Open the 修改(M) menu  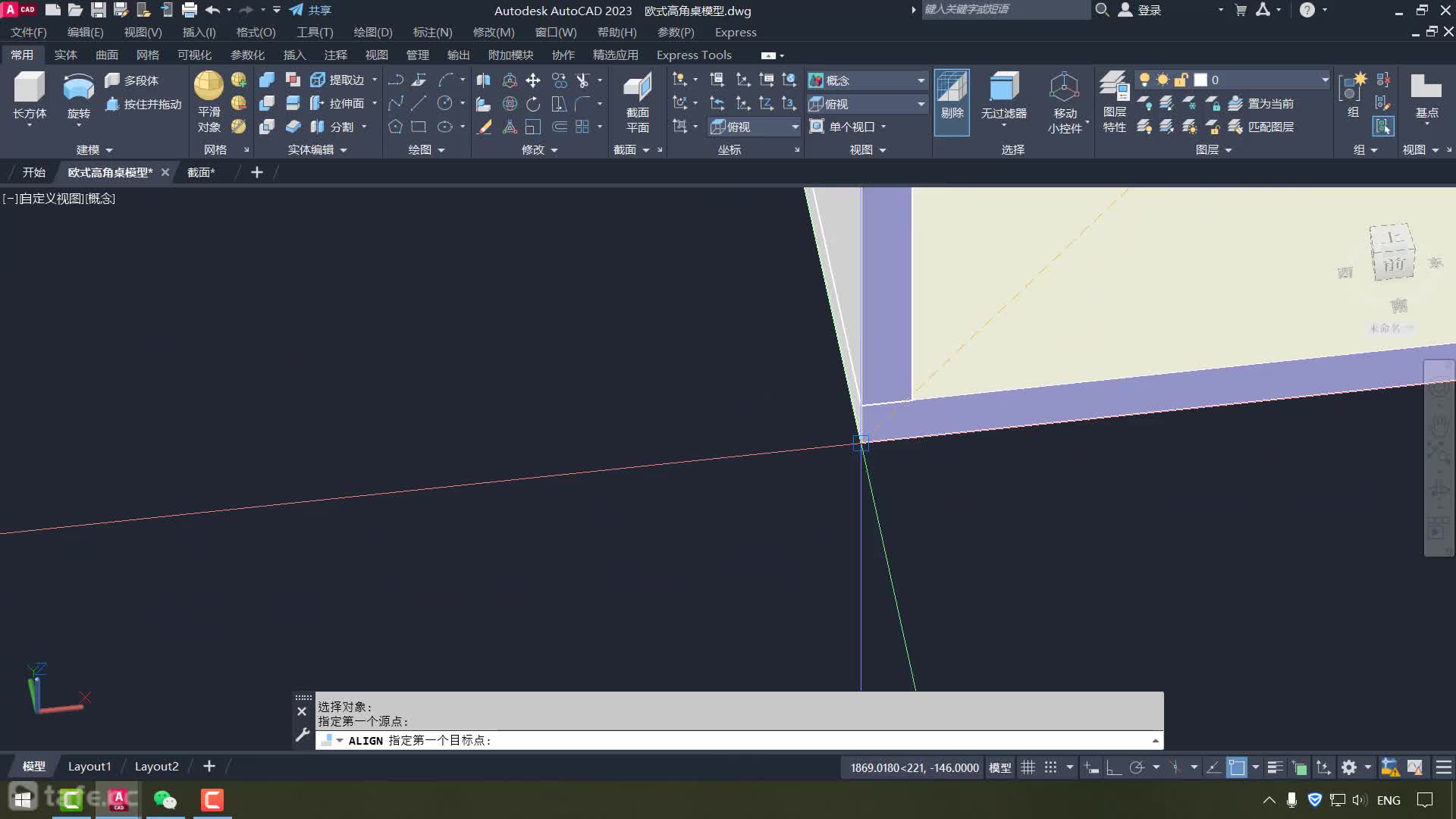coord(494,33)
